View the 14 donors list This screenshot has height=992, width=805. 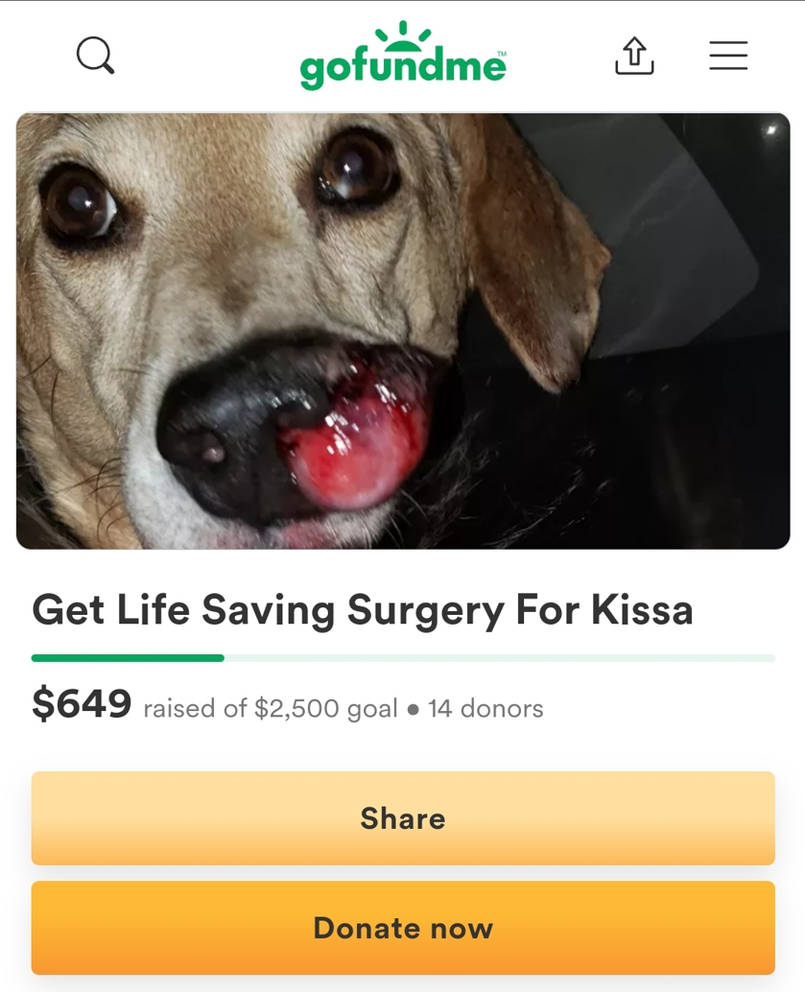pos(486,709)
